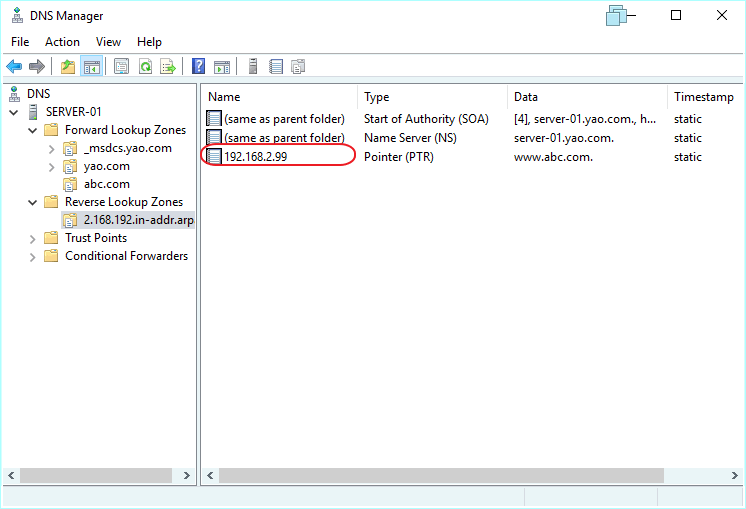746x509 pixels.
Task: Sort by the Data column header
Action: pyautogui.click(x=587, y=97)
